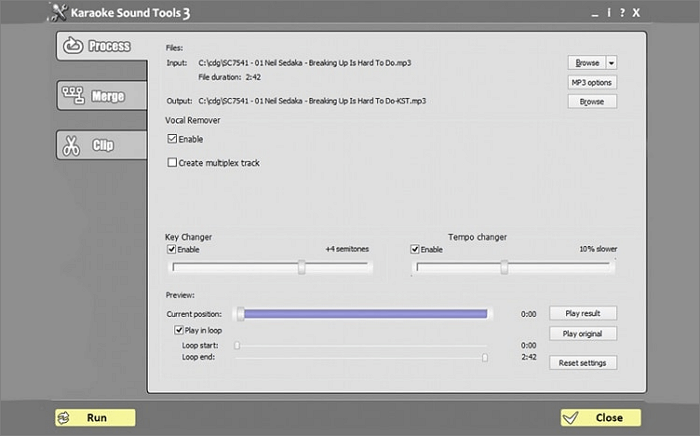This screenshot has width=700, height=436.
Task: Click the Merge tab icon
Action: [73, 96]
